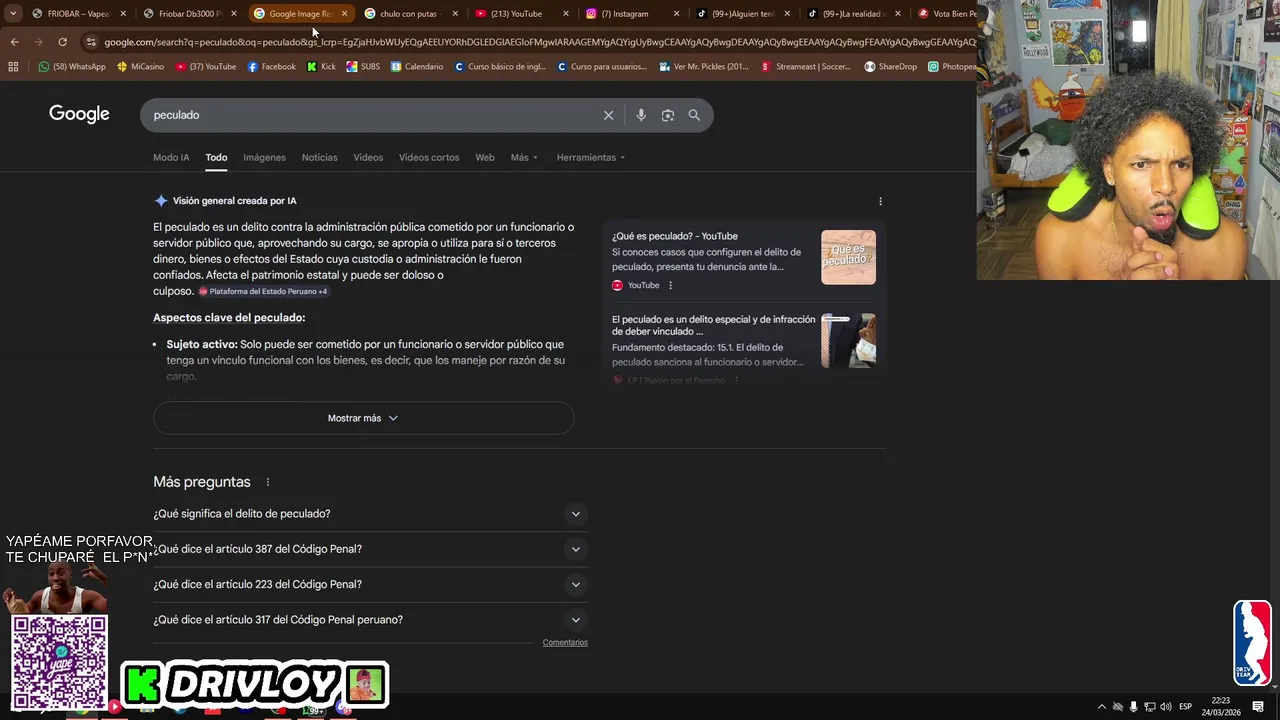This screenshot has width=1280, height=720.
Task: Open the apps grid in bookmarks bar
Action: [x=13, y=67]
